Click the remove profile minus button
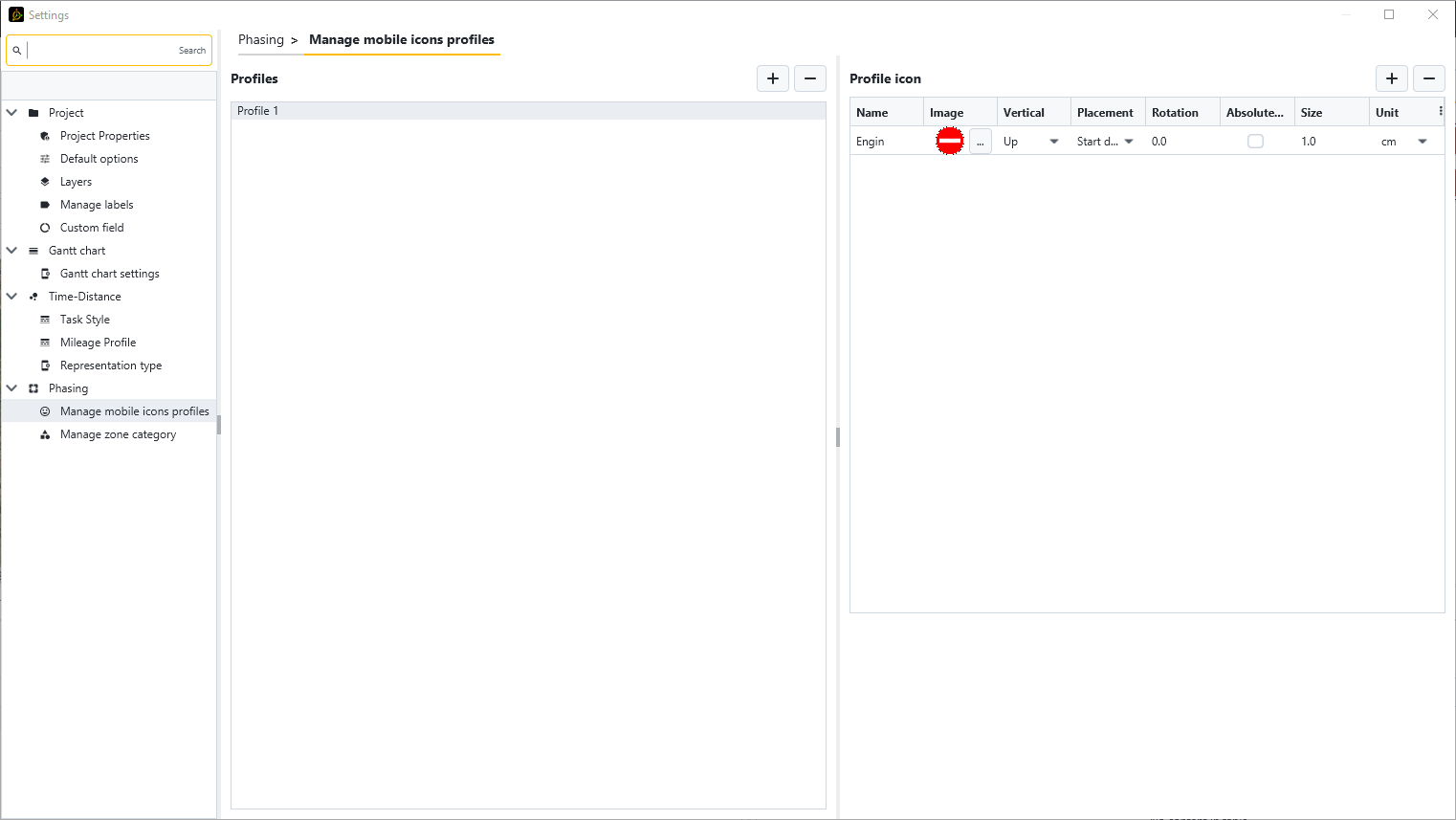The height and width of the screenshot is (820, 1456). pyautogui.click(x=810, y=78)
